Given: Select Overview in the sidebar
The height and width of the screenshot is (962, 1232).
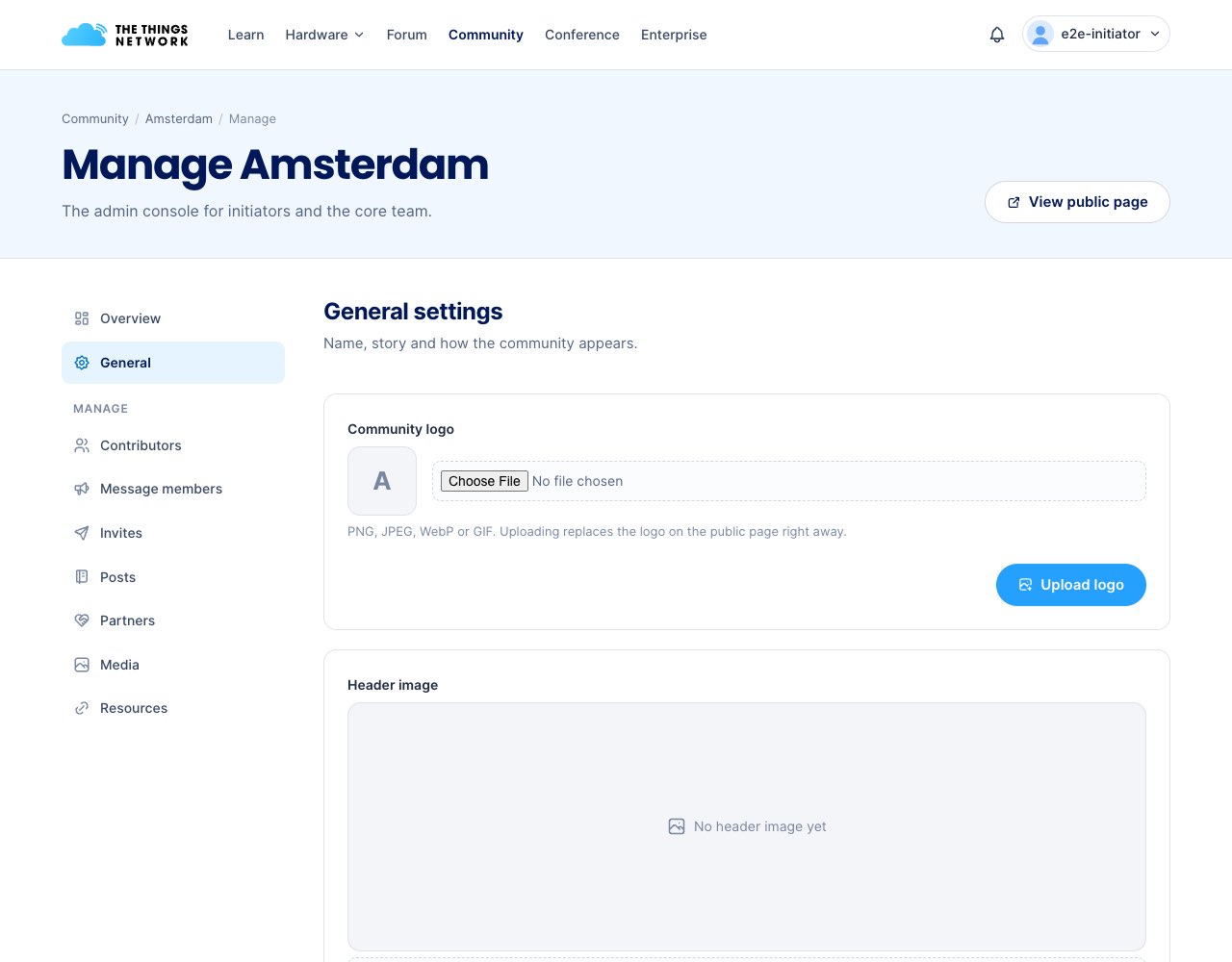Looking at the screenshot, I should click(x=173, y=318).
